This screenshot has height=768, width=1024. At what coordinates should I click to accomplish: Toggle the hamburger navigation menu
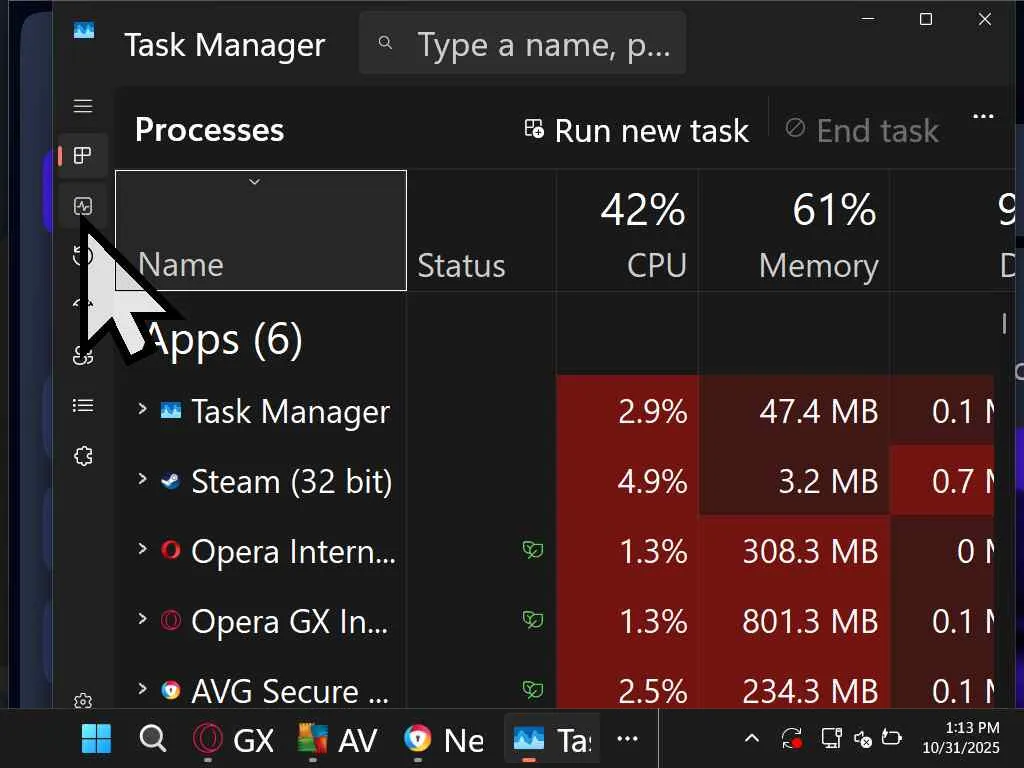[x=83, y=106]
